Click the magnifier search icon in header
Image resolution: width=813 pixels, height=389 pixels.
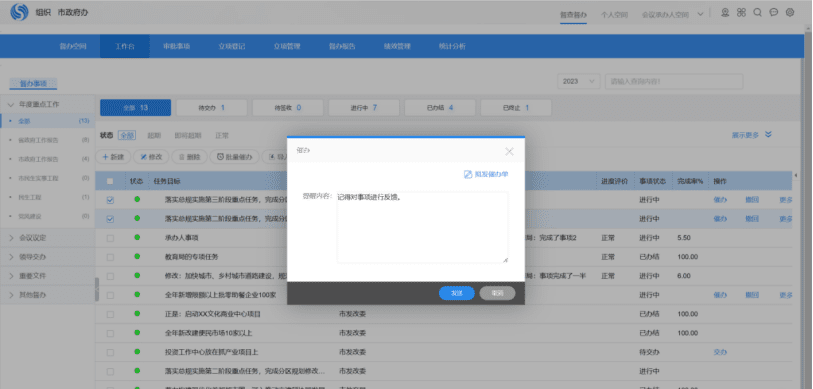pyautogui.click(x=758, y=12)
